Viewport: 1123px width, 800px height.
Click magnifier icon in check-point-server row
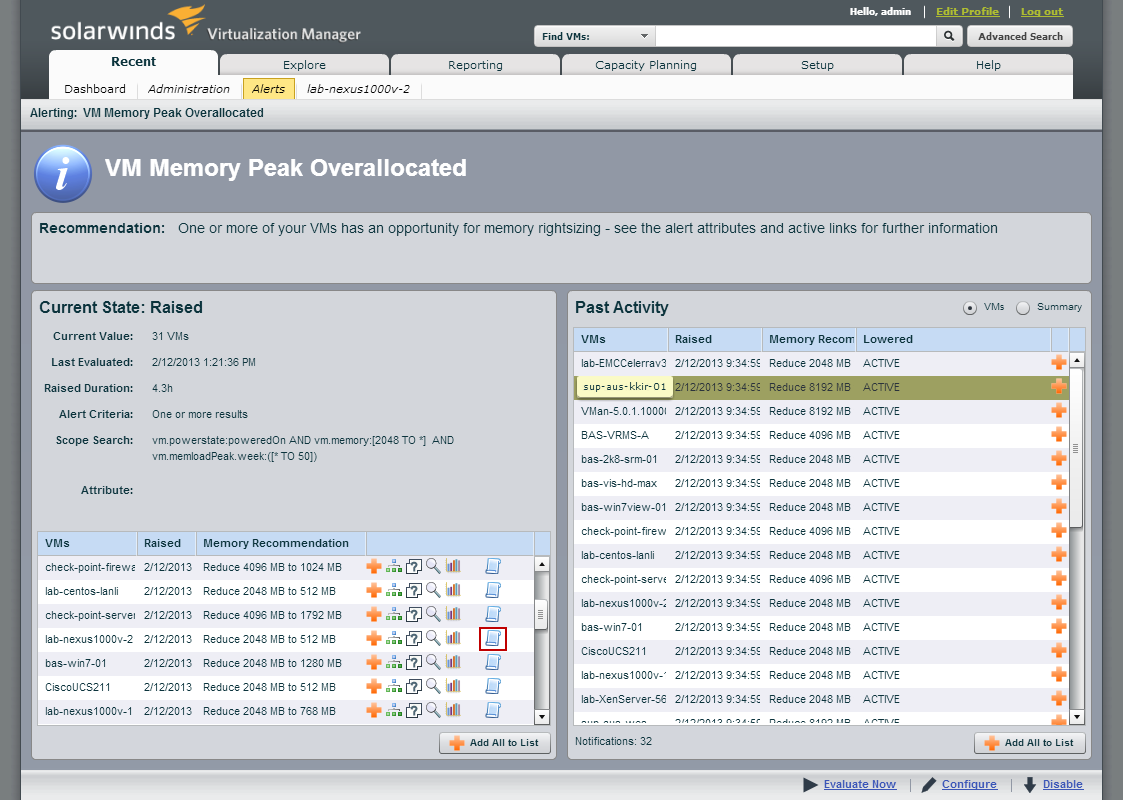tap(433, 614)
